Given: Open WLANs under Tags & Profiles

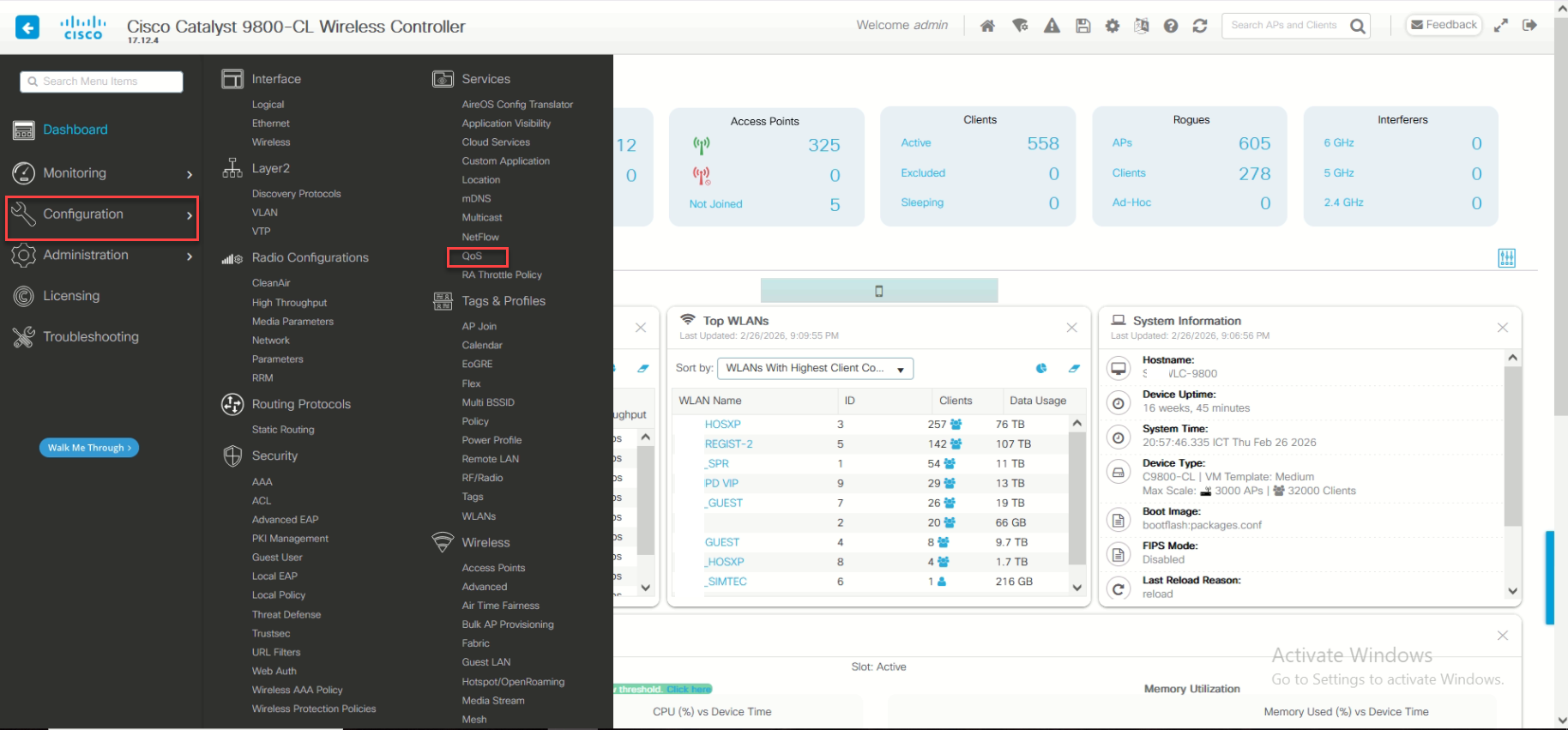Looking at the screenshot, I should pyautogui.click(x=479, y=516).
